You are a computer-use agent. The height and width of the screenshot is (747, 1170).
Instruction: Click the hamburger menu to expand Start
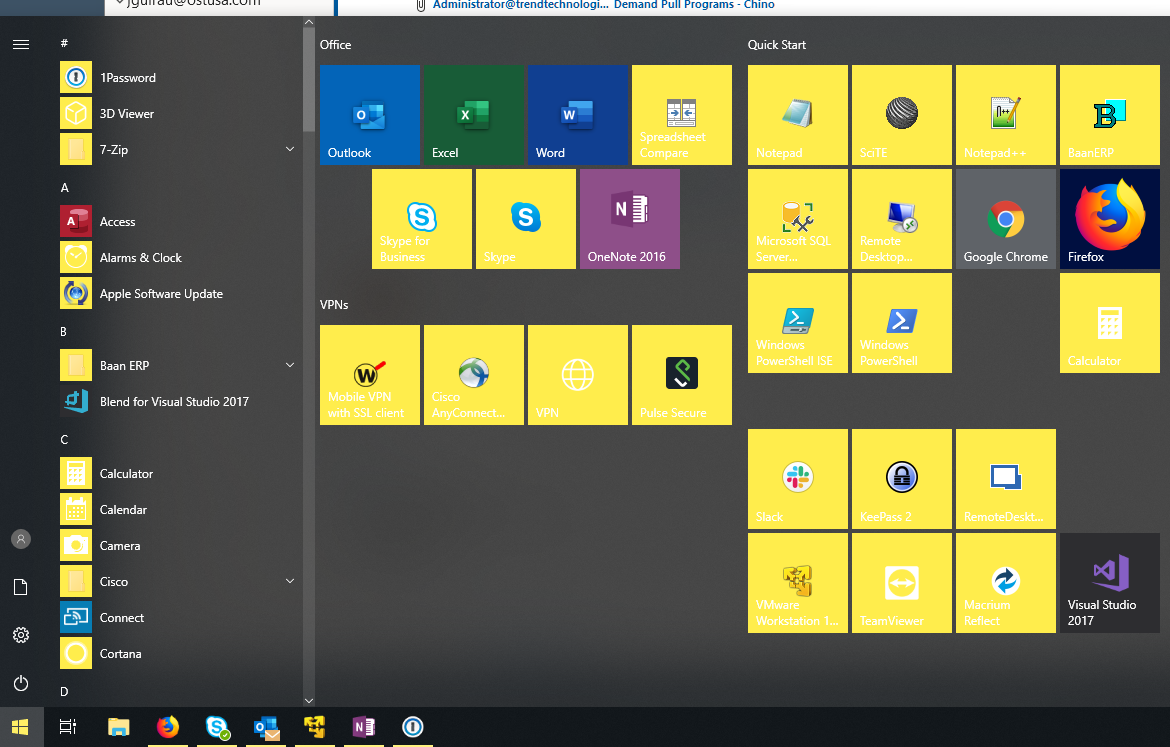point(21,44)
